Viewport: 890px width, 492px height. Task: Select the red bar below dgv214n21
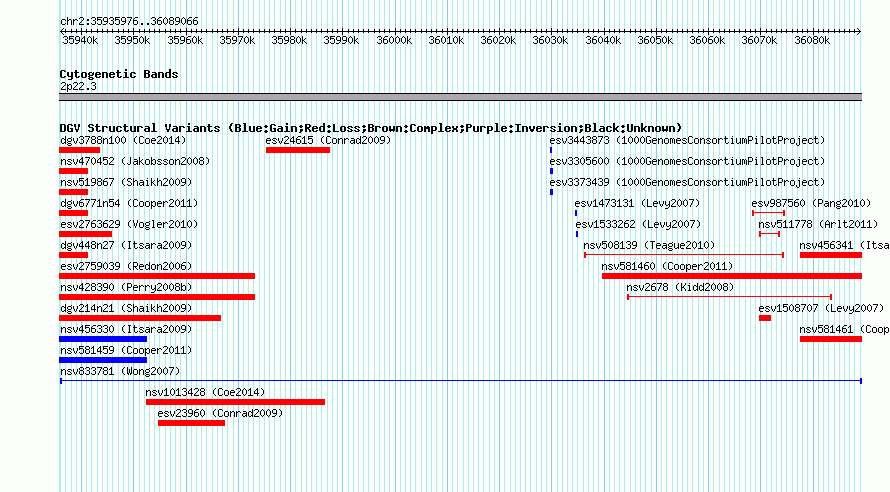coord(140,318)
